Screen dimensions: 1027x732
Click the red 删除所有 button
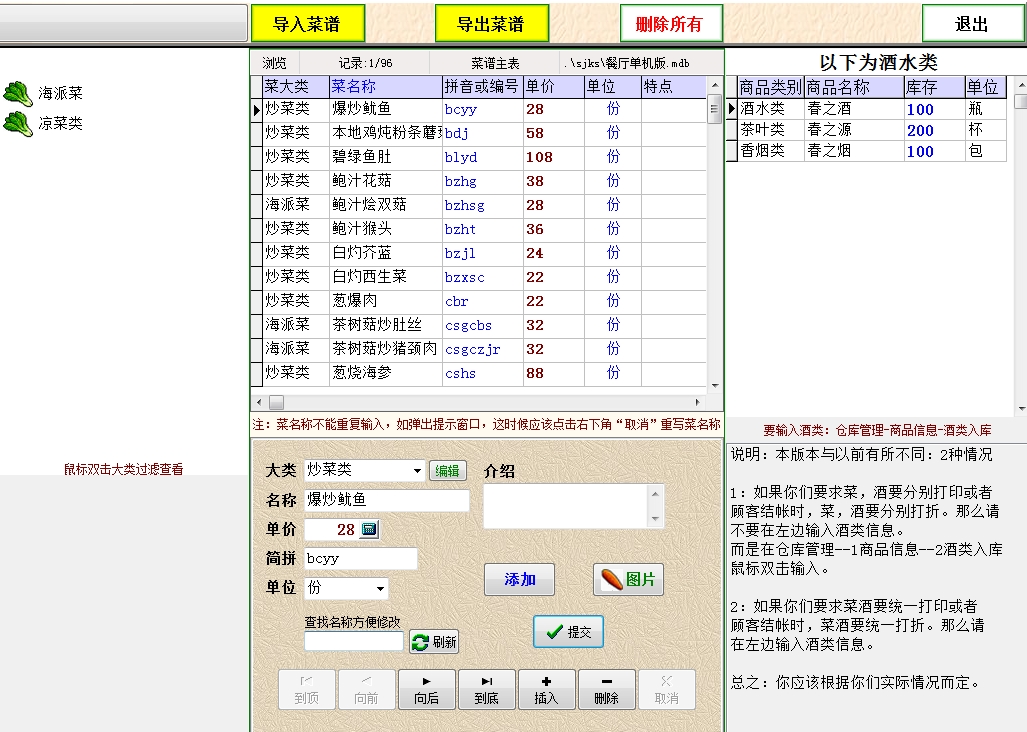(x=669, y=24)
